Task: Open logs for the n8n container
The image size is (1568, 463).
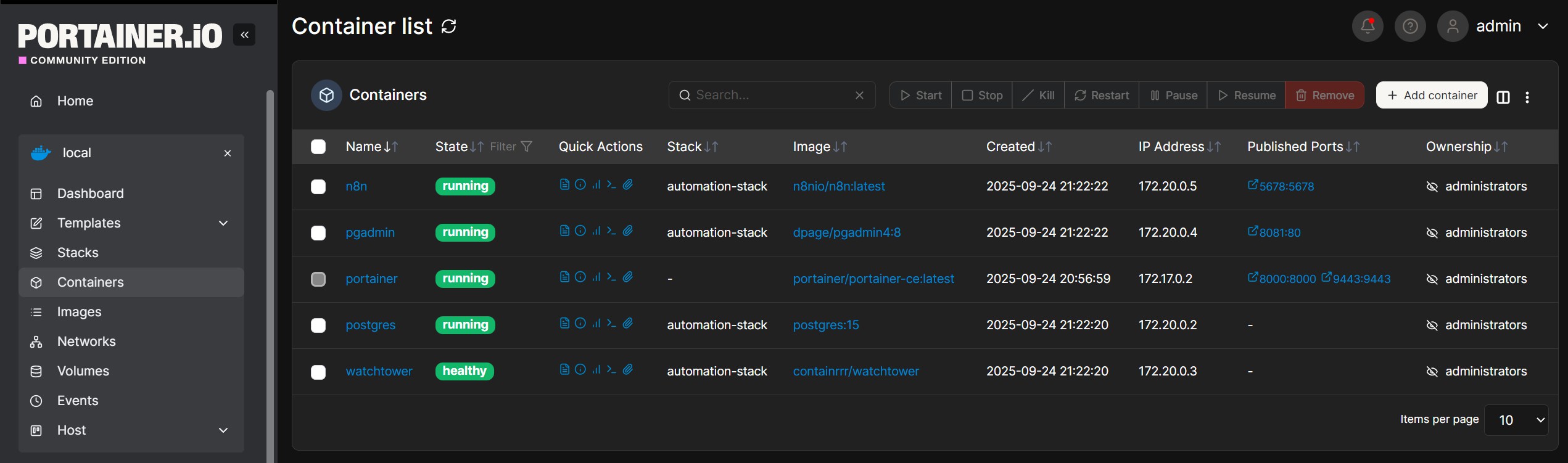Action: (564, 184)
